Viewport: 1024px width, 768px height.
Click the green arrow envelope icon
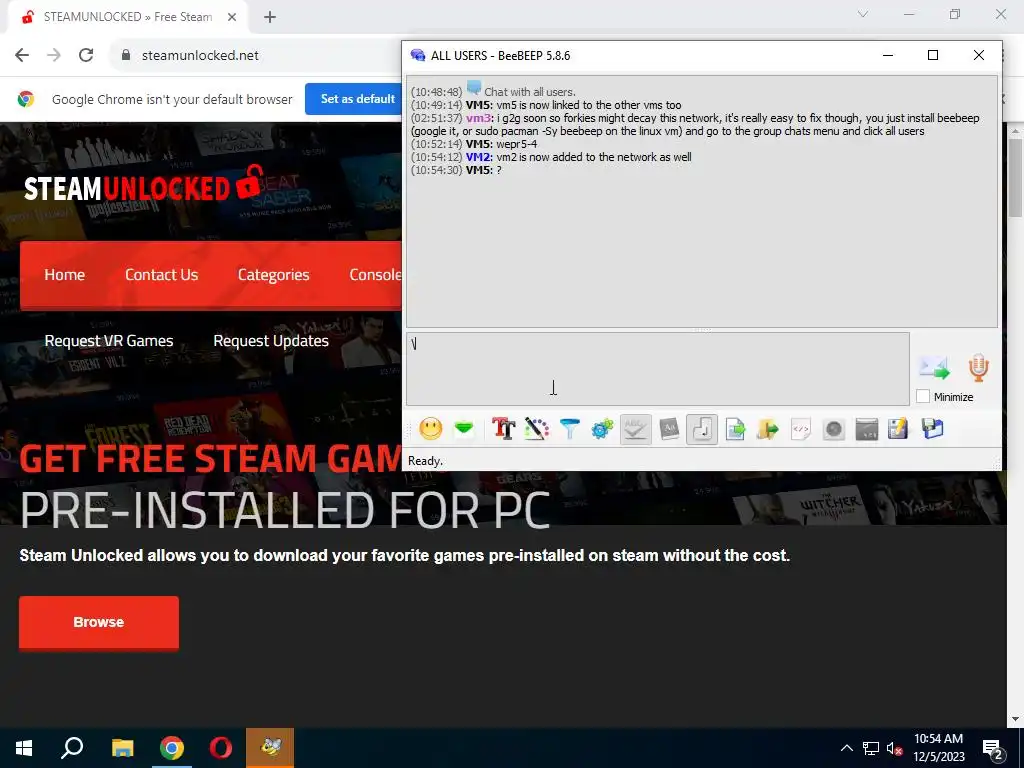(x=464, y=429)
